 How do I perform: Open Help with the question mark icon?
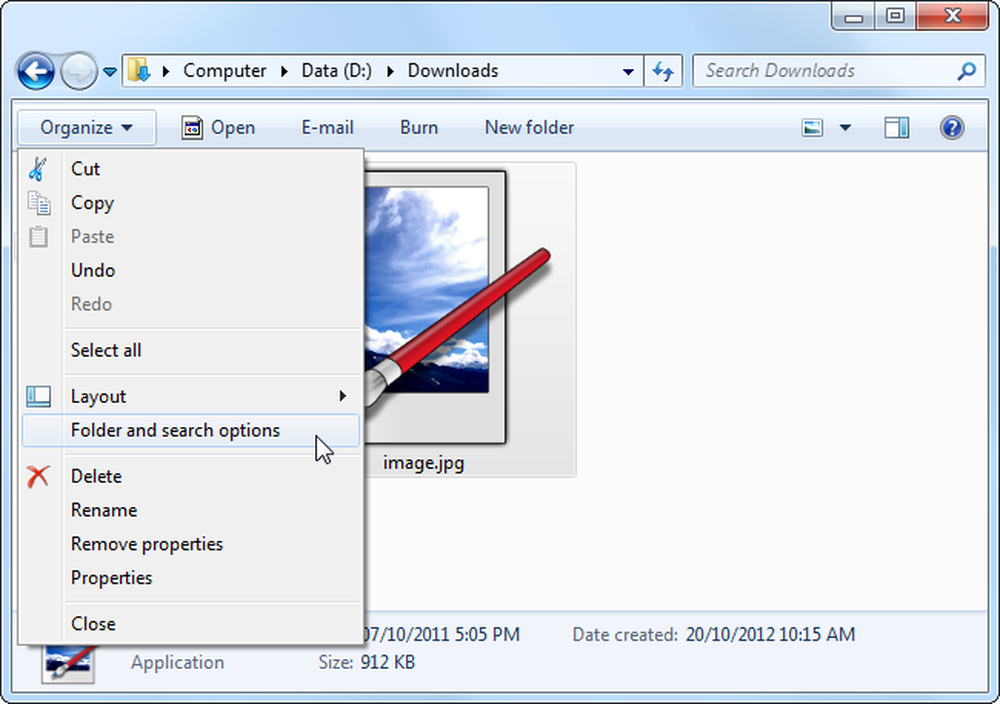tap(952, 128)
